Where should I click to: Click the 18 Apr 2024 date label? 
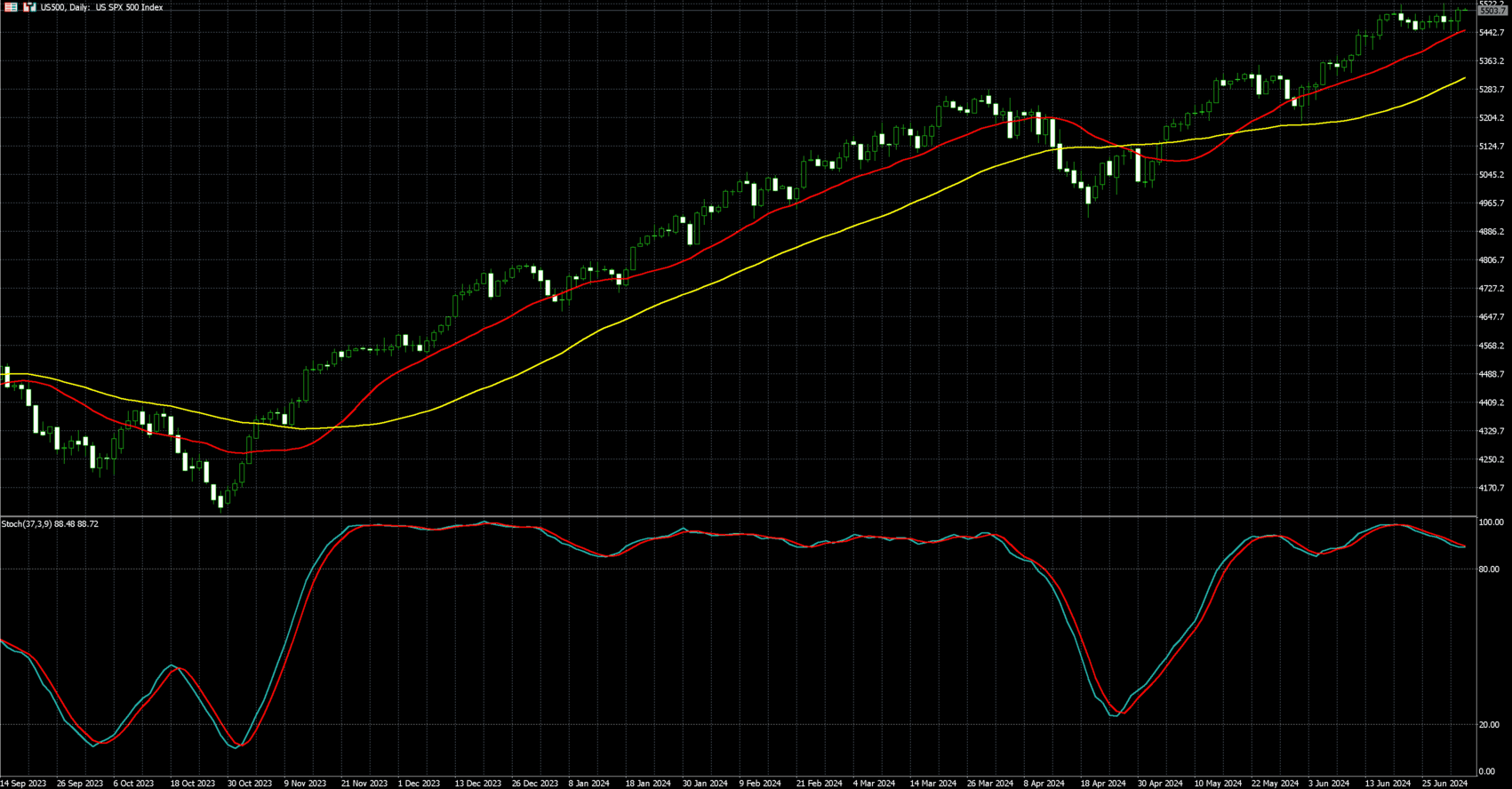tap(1102, 784)
